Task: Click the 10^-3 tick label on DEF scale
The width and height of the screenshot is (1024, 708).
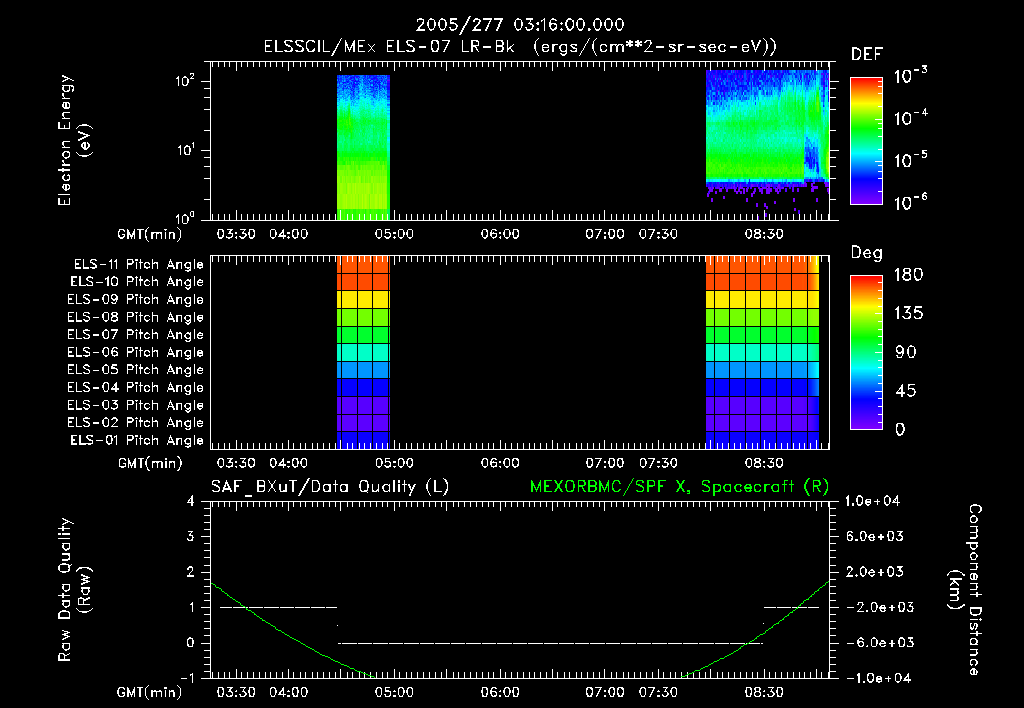Action: click(910, 75)
